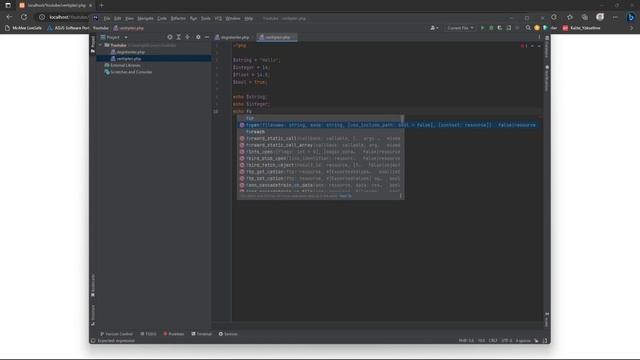Open the Navigate menu

[x=145, y=18]
